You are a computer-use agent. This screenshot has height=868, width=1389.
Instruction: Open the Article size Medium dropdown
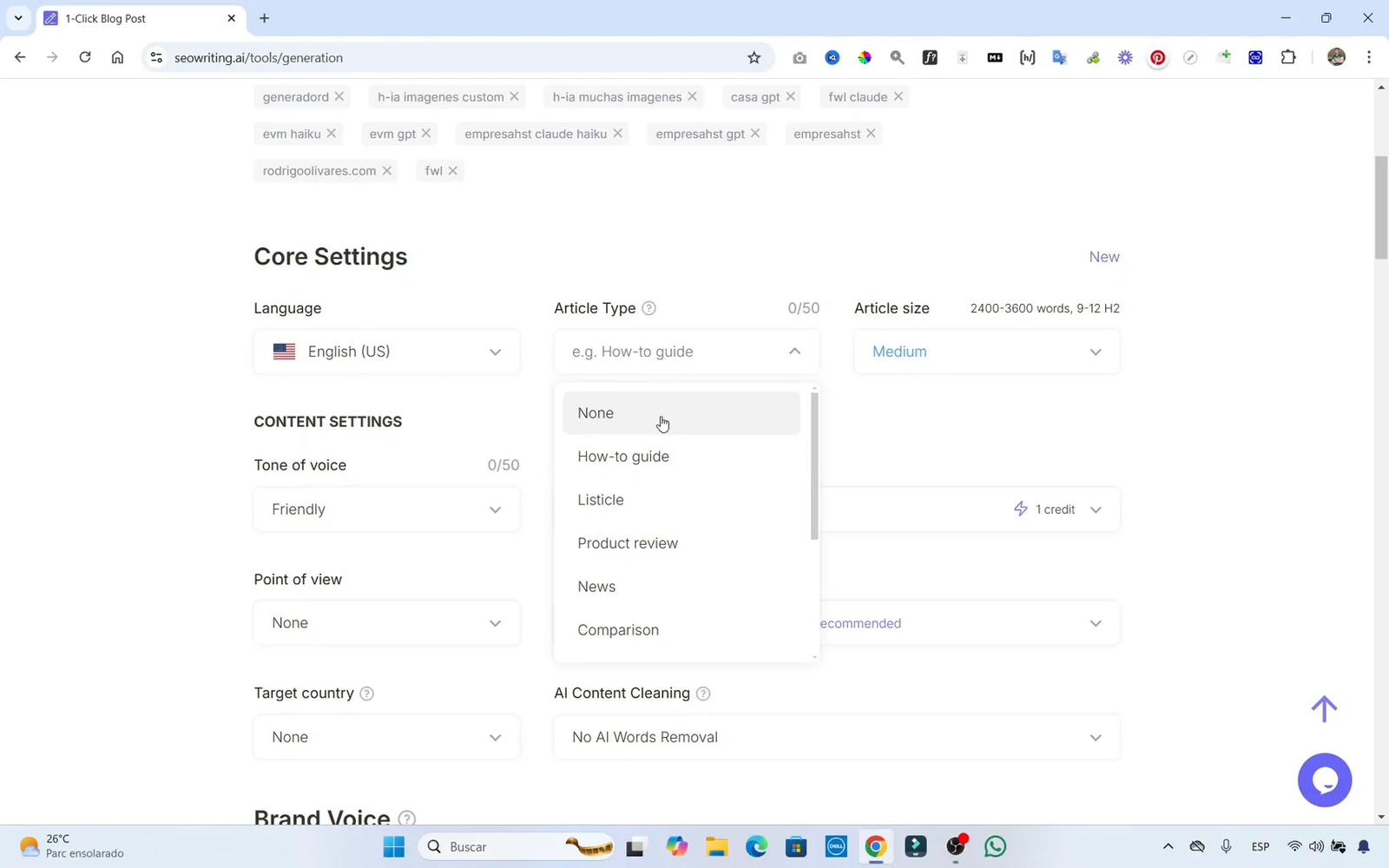986,352
